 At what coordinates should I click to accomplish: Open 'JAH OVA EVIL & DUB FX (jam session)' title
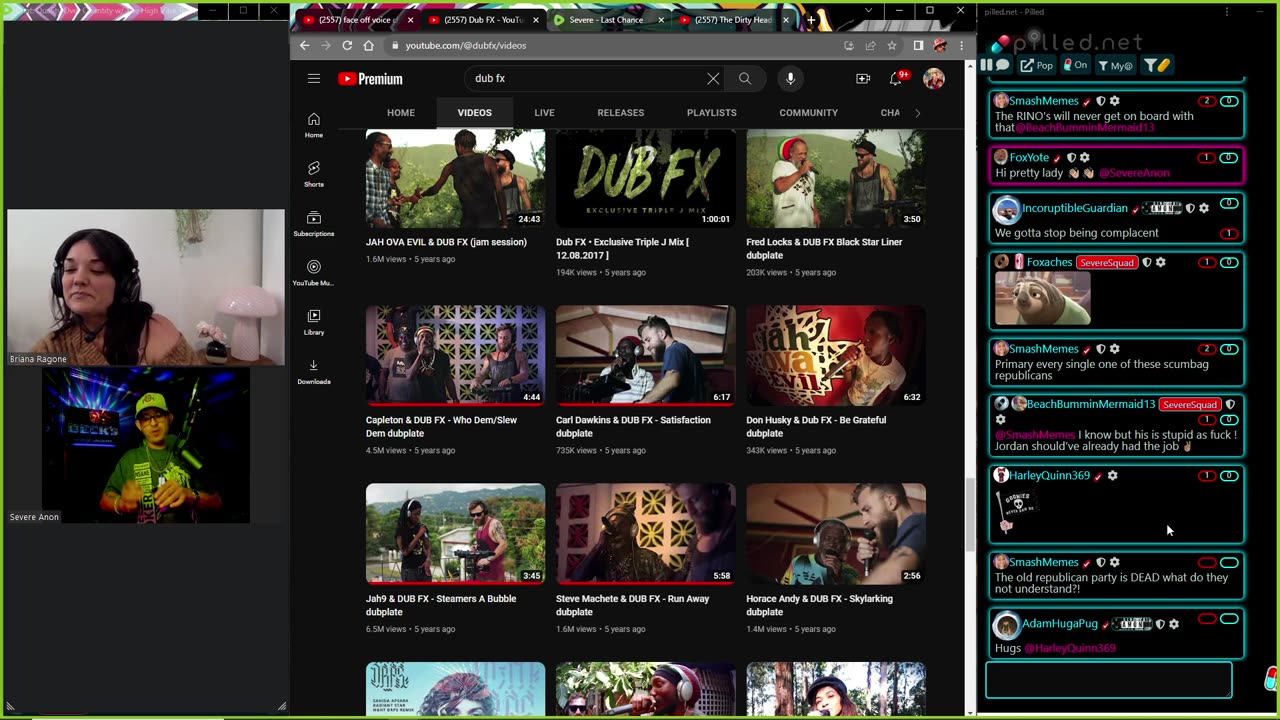coord(446,242)
